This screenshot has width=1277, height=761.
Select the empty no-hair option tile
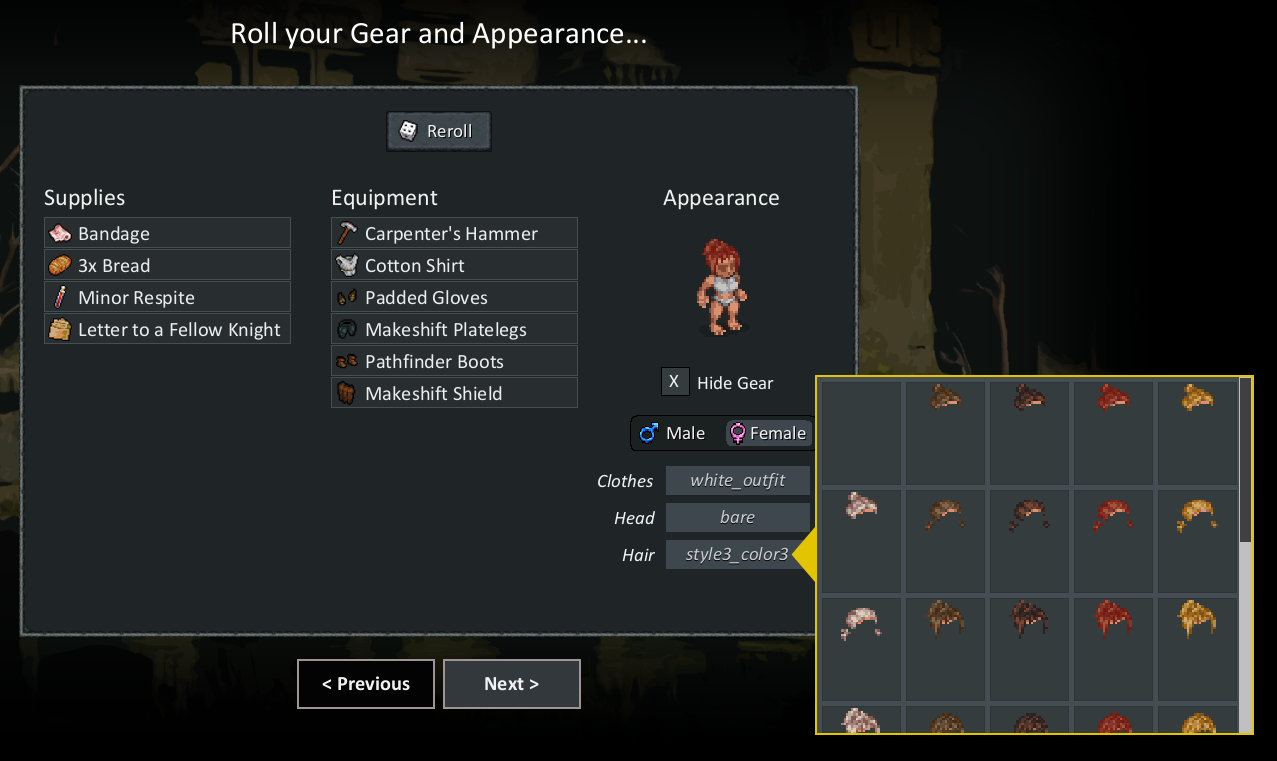[x=861, y=432]
